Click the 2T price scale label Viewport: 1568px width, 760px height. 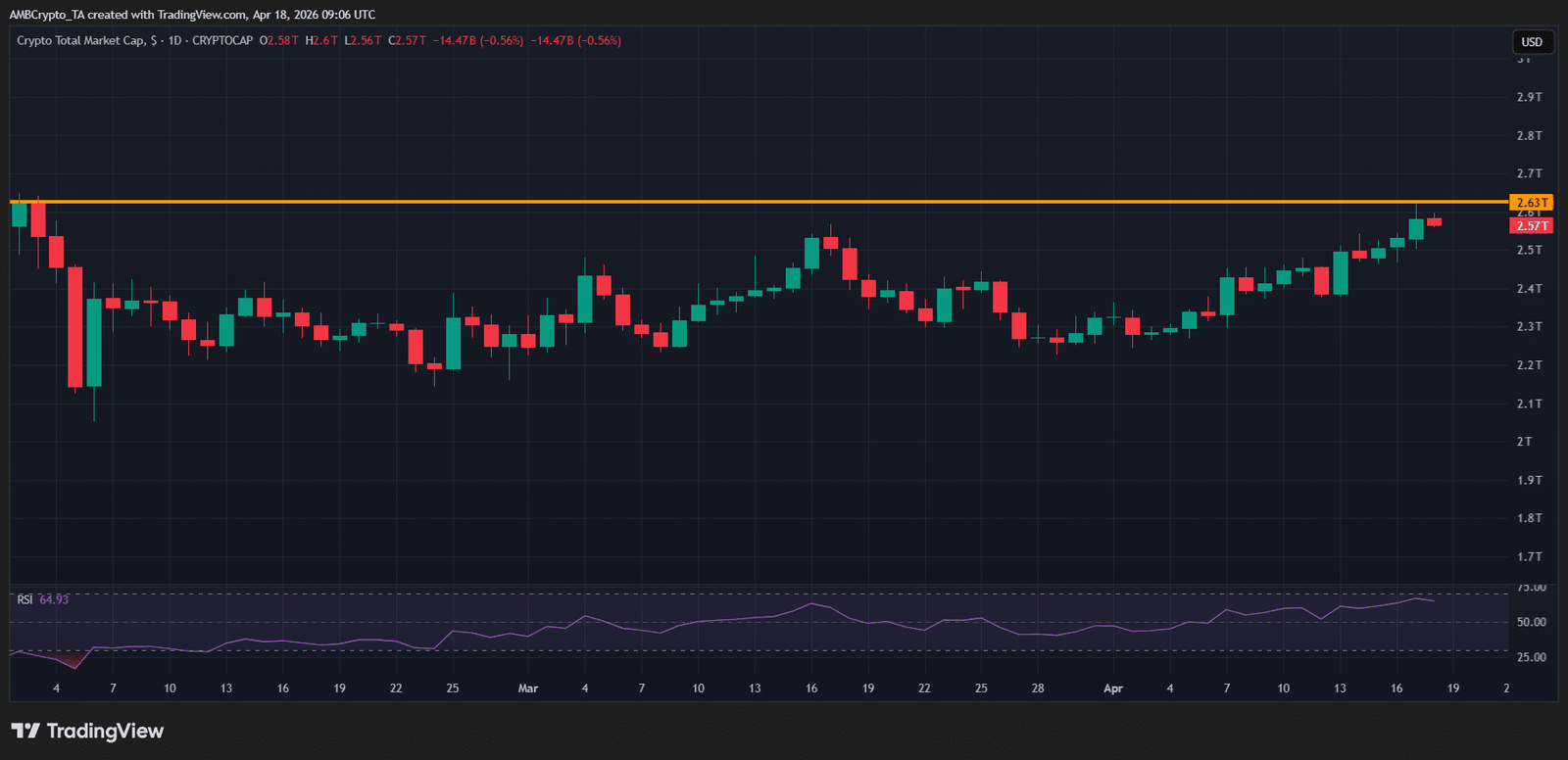(x=1524, y=442)
